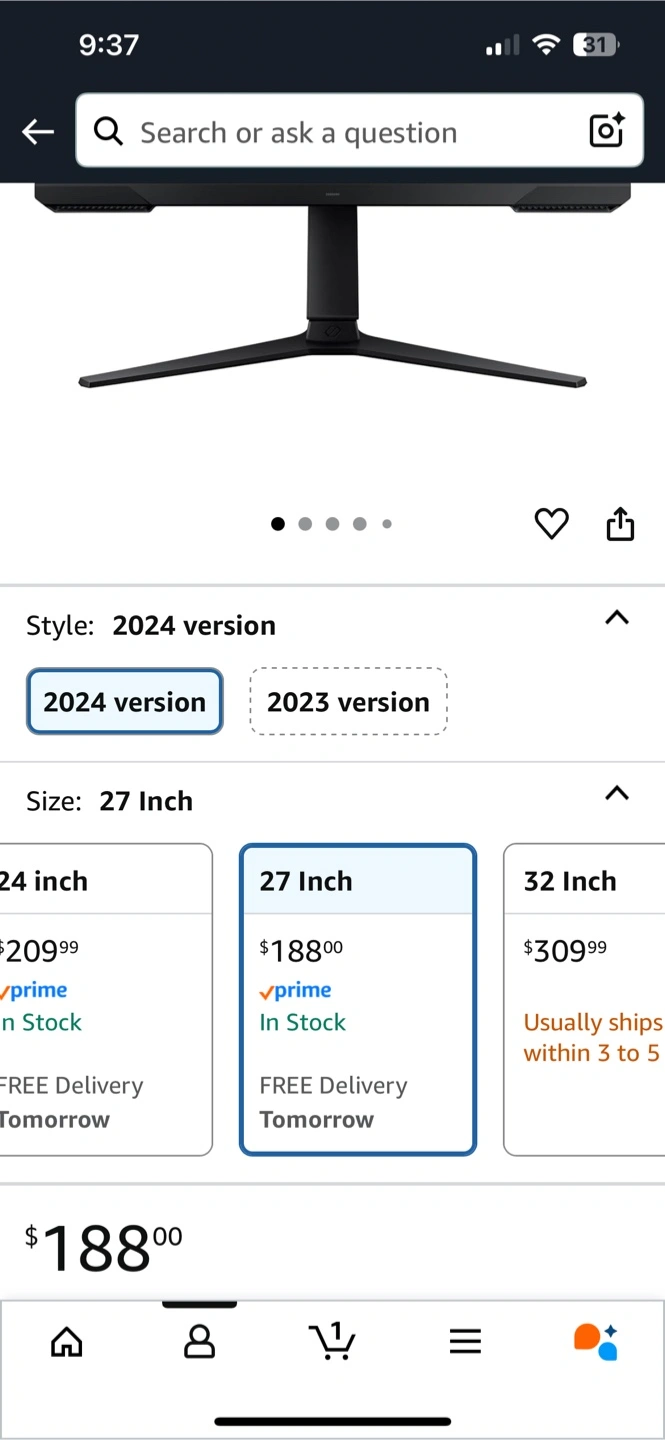Go to Amazon home tab
665x1440 pixels.
click(67, 1342)
